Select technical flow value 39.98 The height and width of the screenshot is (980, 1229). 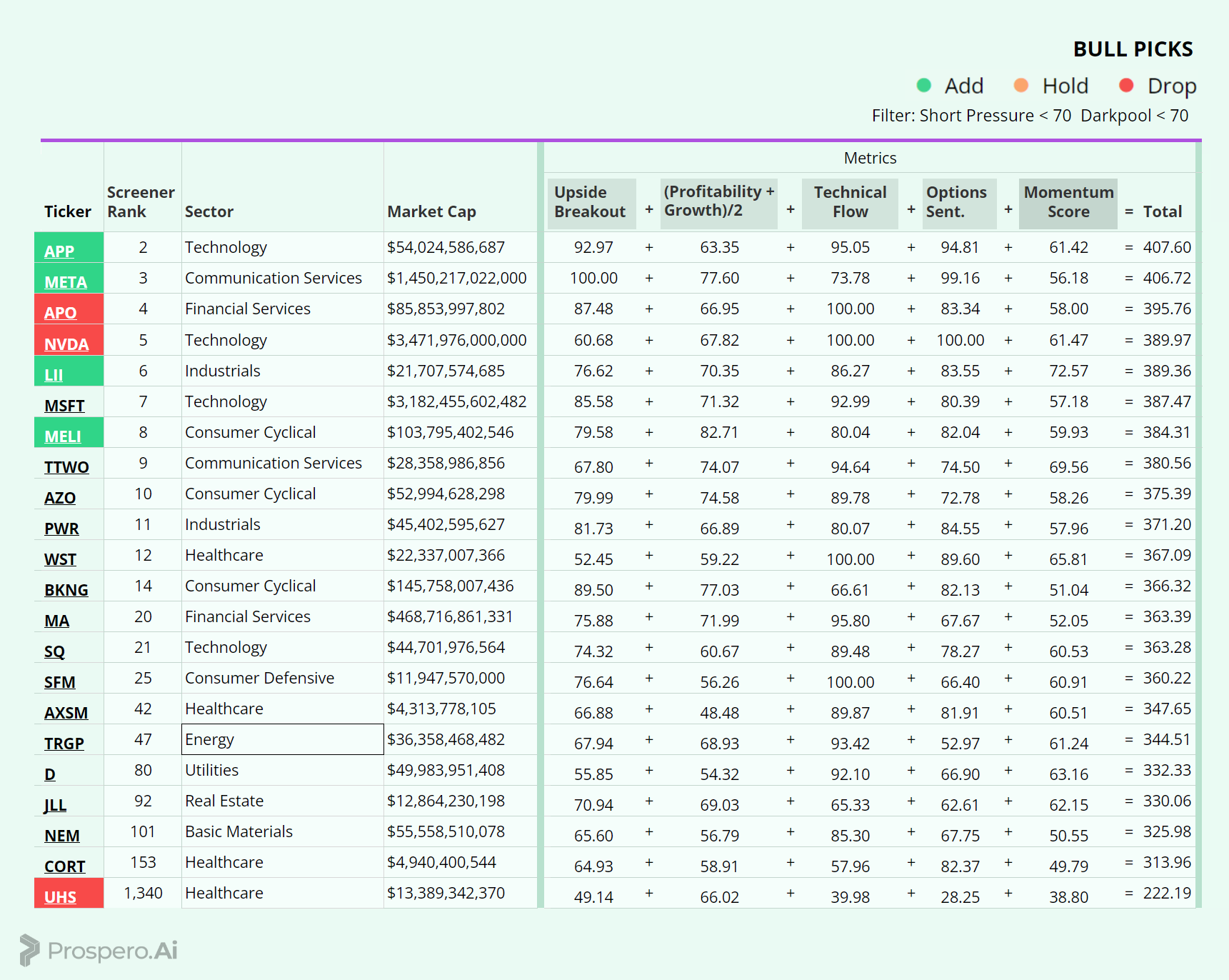coord(850,897)
